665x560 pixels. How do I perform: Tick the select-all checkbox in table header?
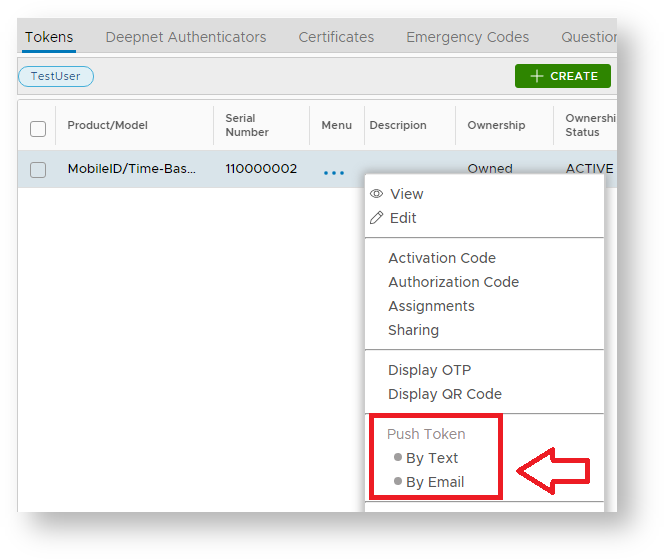(38, 128)
